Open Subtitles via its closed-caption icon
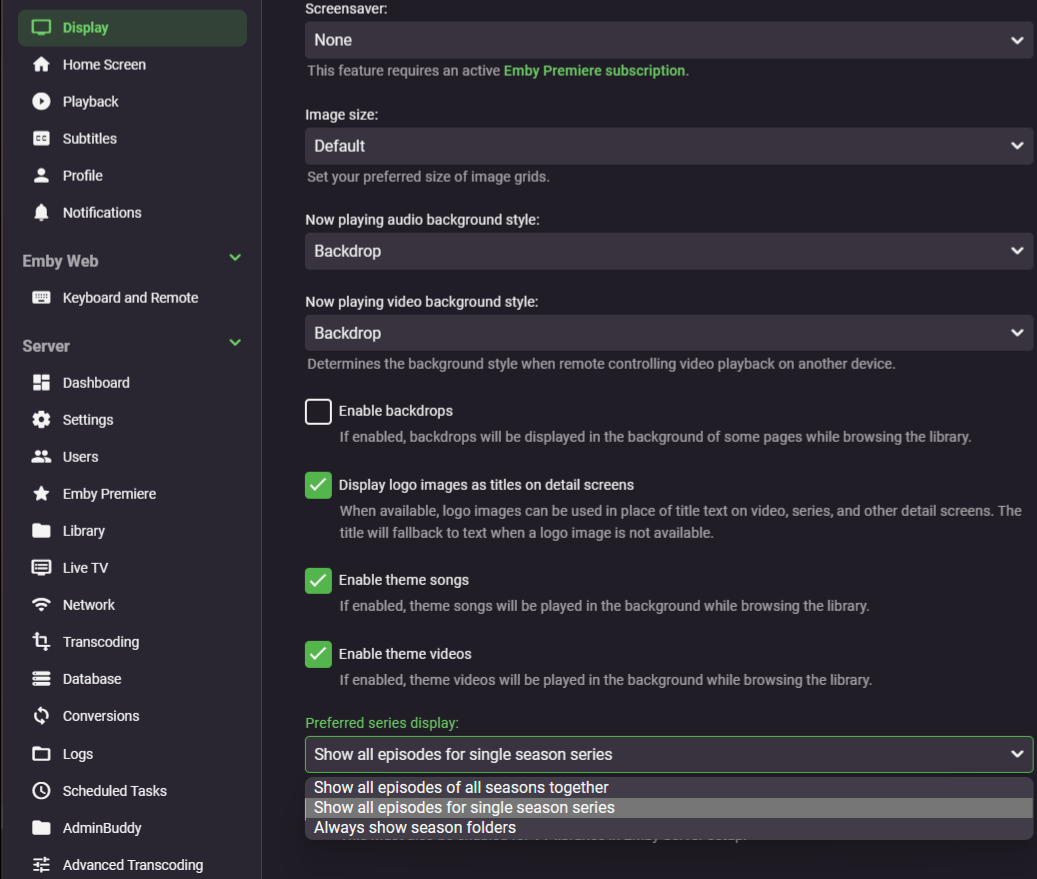The height and width of the screenshot is (879, 1037). click(41, 138)
